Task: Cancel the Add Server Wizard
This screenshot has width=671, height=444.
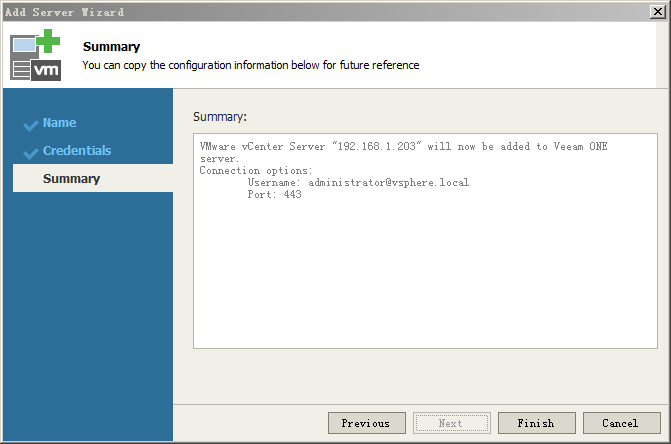Action: click(621, 423)
